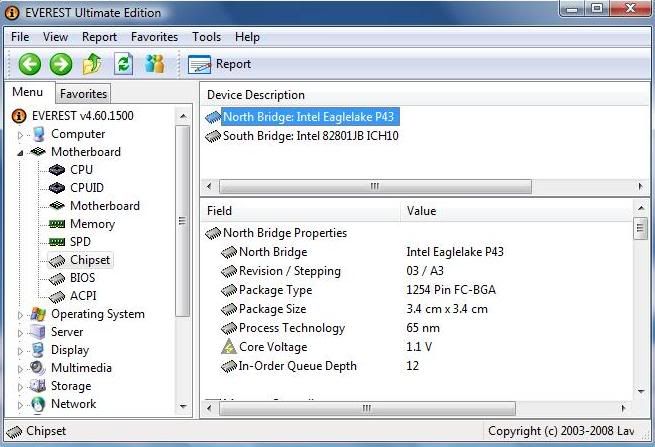Click the Multimedia speaker tree icon
655x447 pixels.
coord(38,368)
